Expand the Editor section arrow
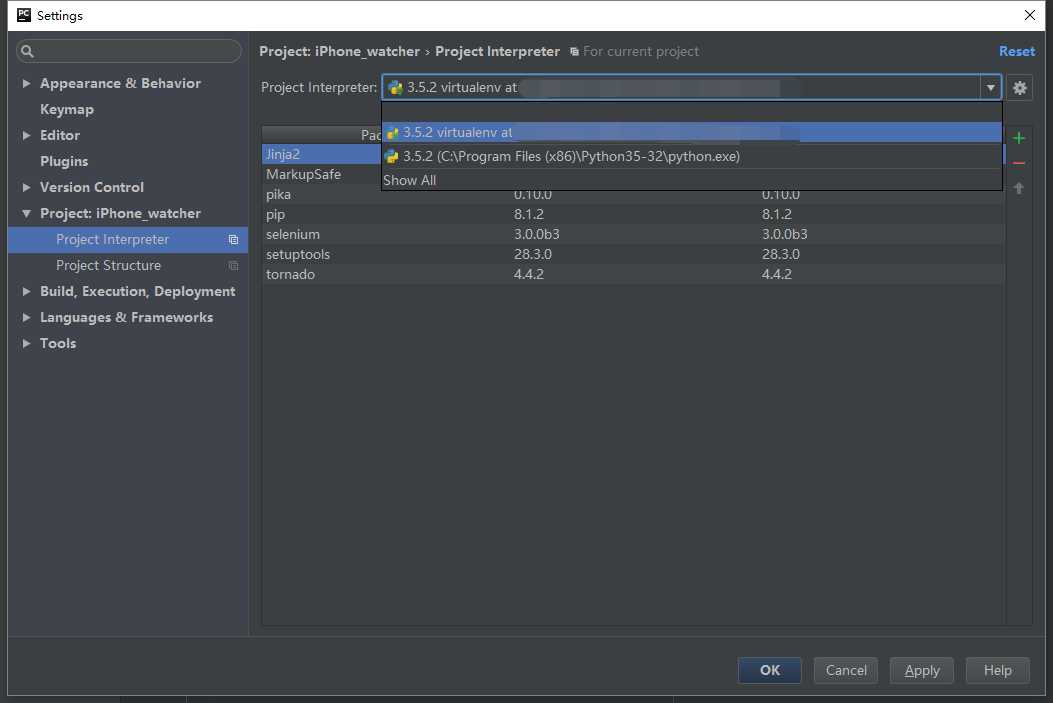 click(26, 136)
